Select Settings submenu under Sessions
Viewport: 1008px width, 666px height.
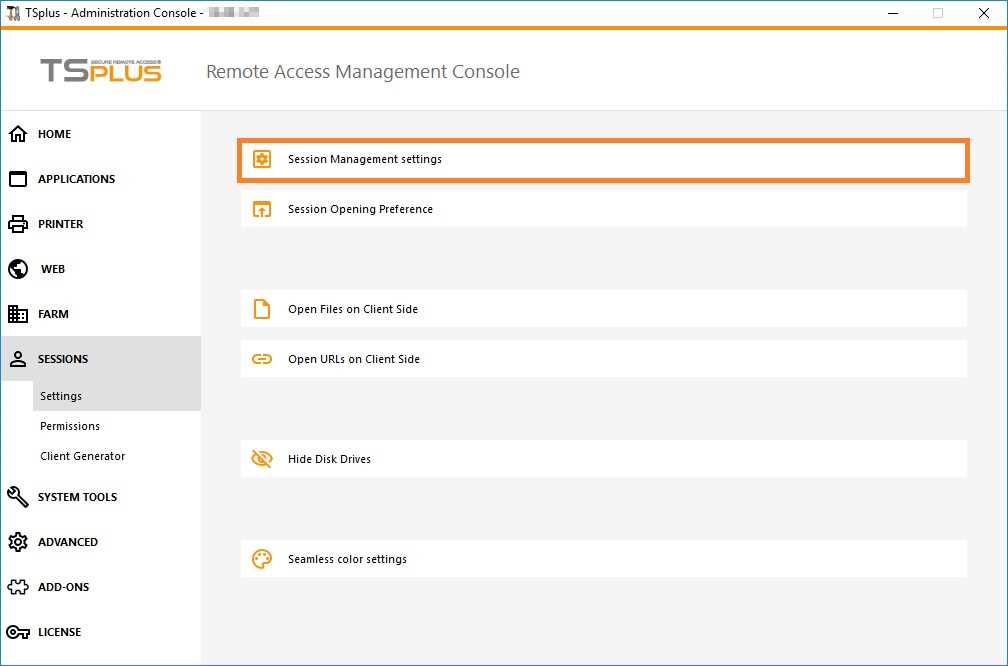coord(61,396)
